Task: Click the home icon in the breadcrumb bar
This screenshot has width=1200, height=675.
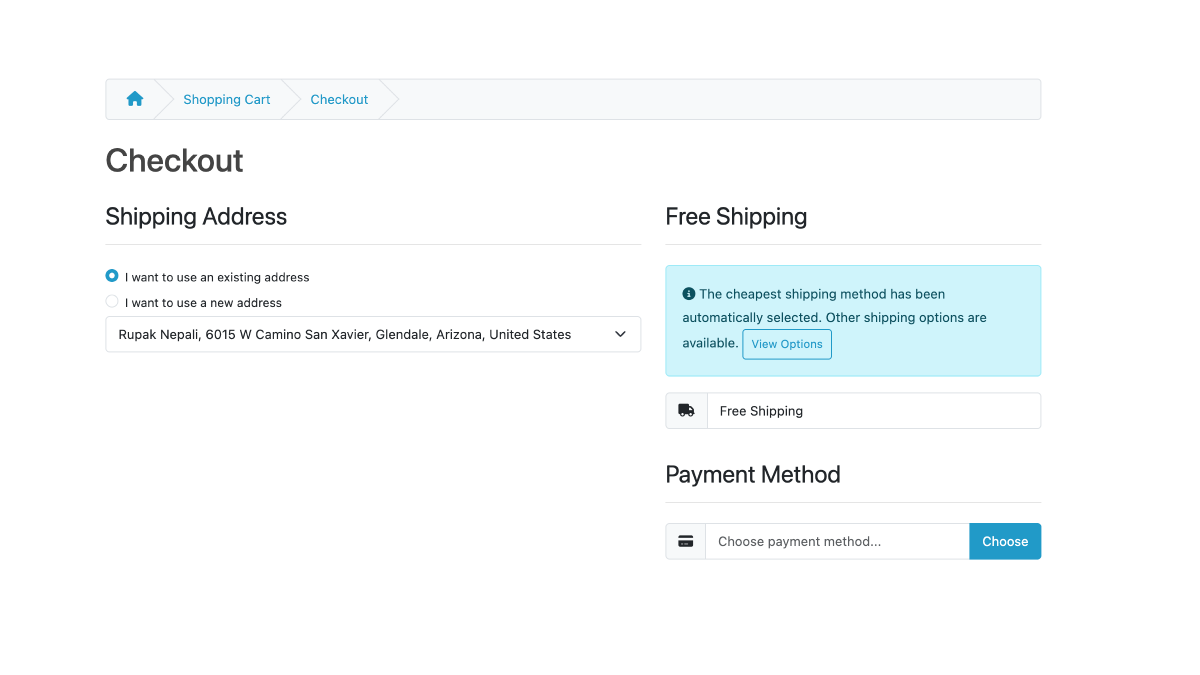Action: (x=134, y=98)
